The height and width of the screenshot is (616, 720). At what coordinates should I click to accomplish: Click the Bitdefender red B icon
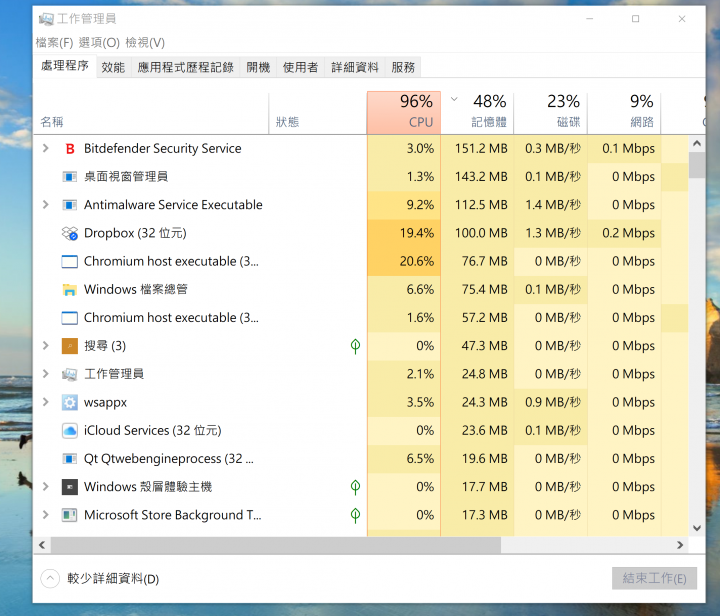pos(70,149)
